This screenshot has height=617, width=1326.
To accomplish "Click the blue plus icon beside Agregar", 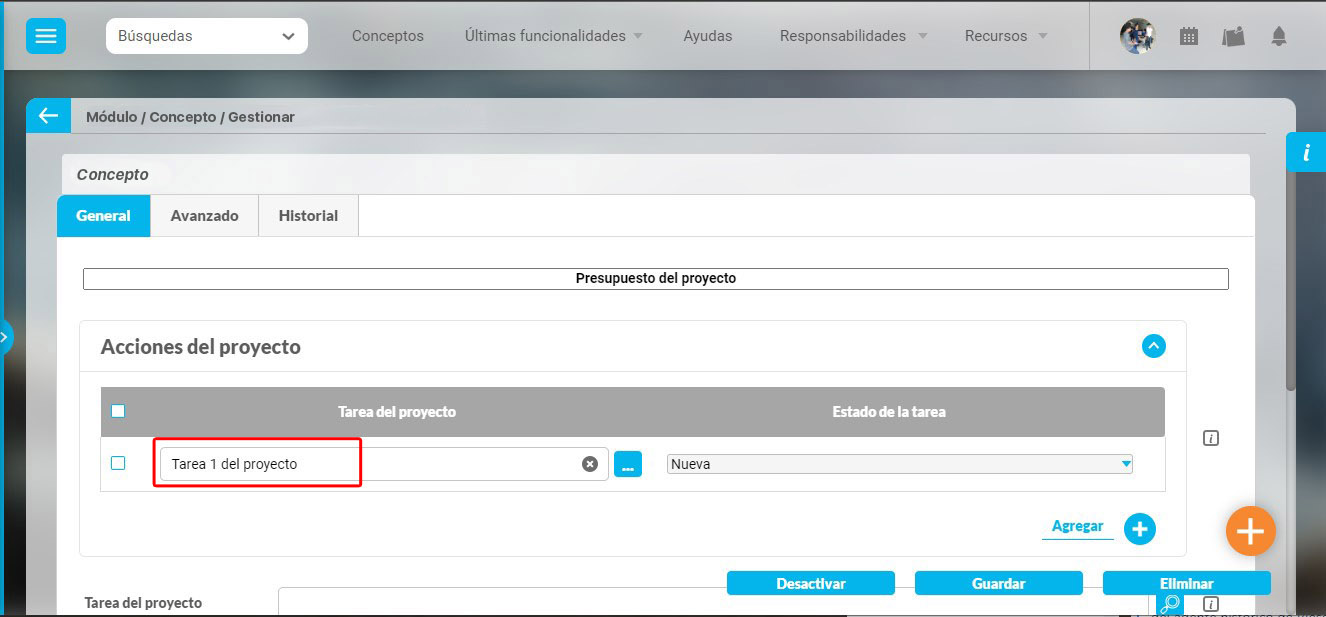I will 1139,529.
